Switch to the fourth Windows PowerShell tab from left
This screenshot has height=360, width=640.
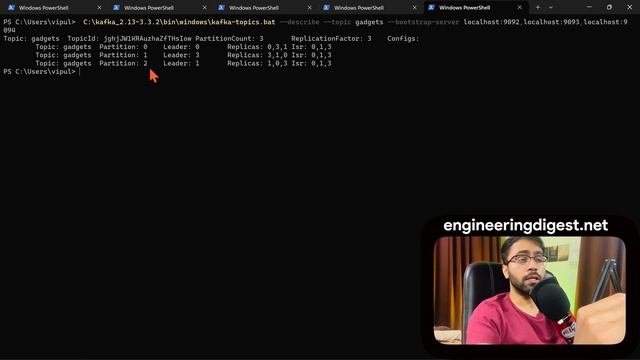(368, 7)
